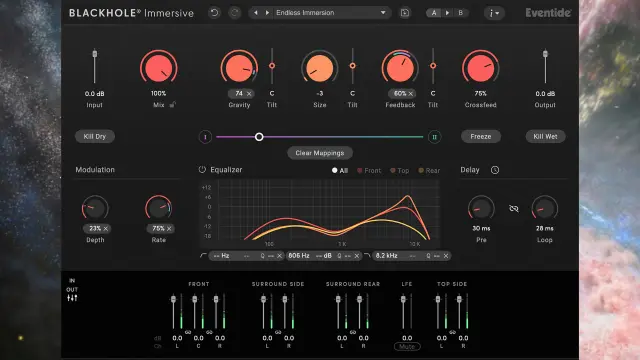
Task: Select the Rear EQ channel group
Action: [429, 171]
